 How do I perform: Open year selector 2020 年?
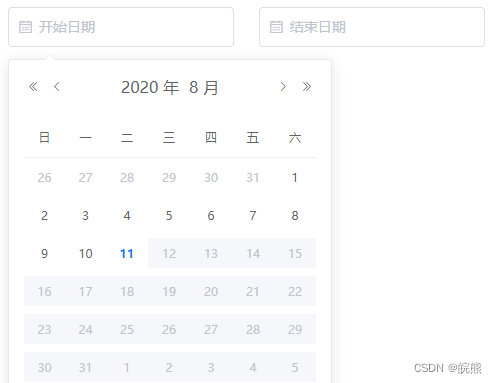coord(150,87)
